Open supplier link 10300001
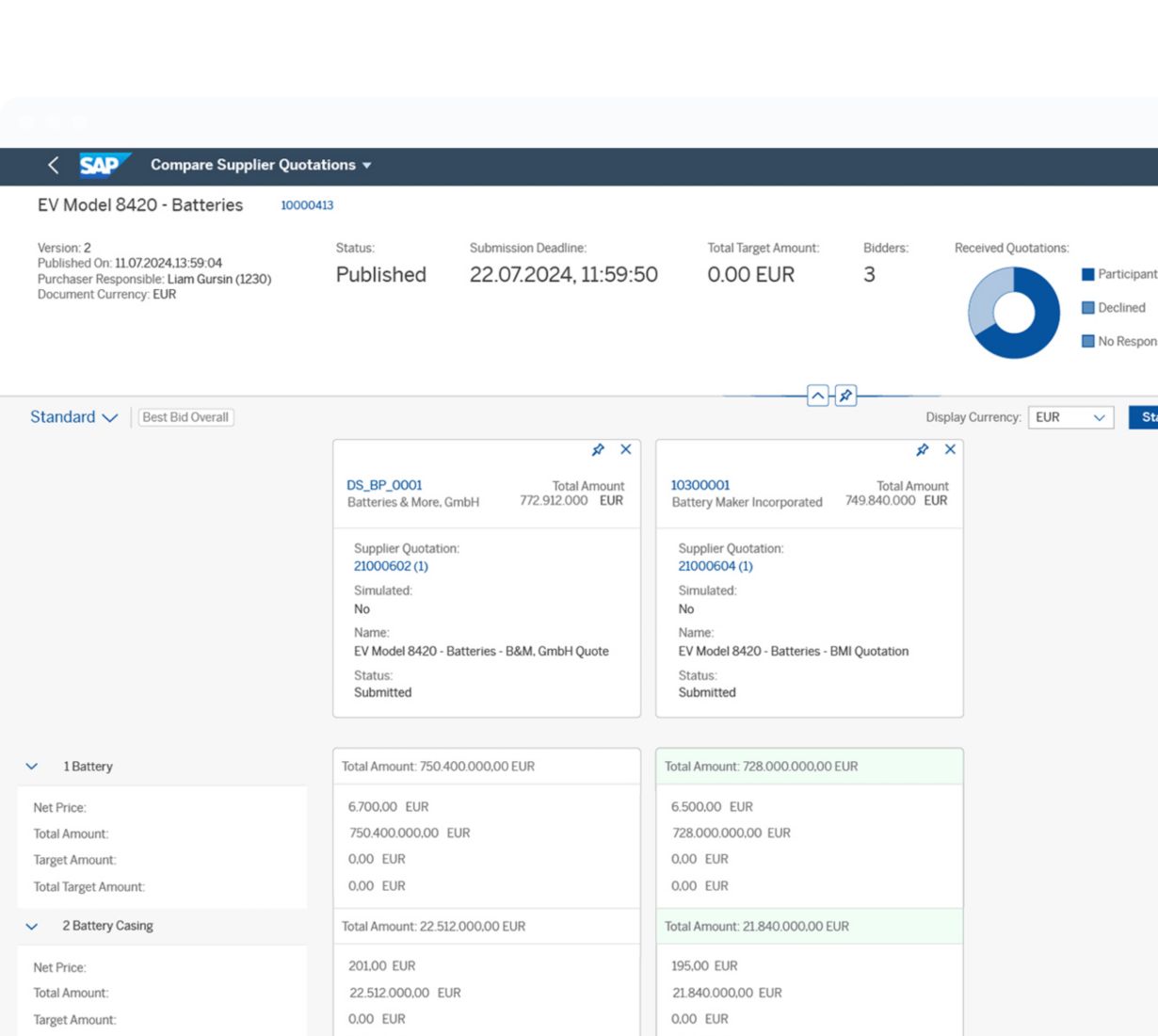 point(700,485)
